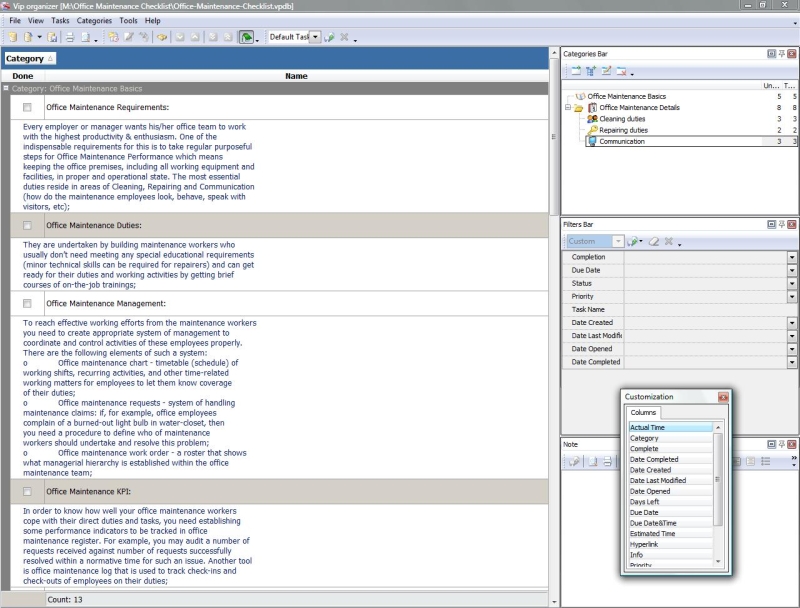Open the Tools menu
This screenshot has height=608, width=800.
coord(128,20)
